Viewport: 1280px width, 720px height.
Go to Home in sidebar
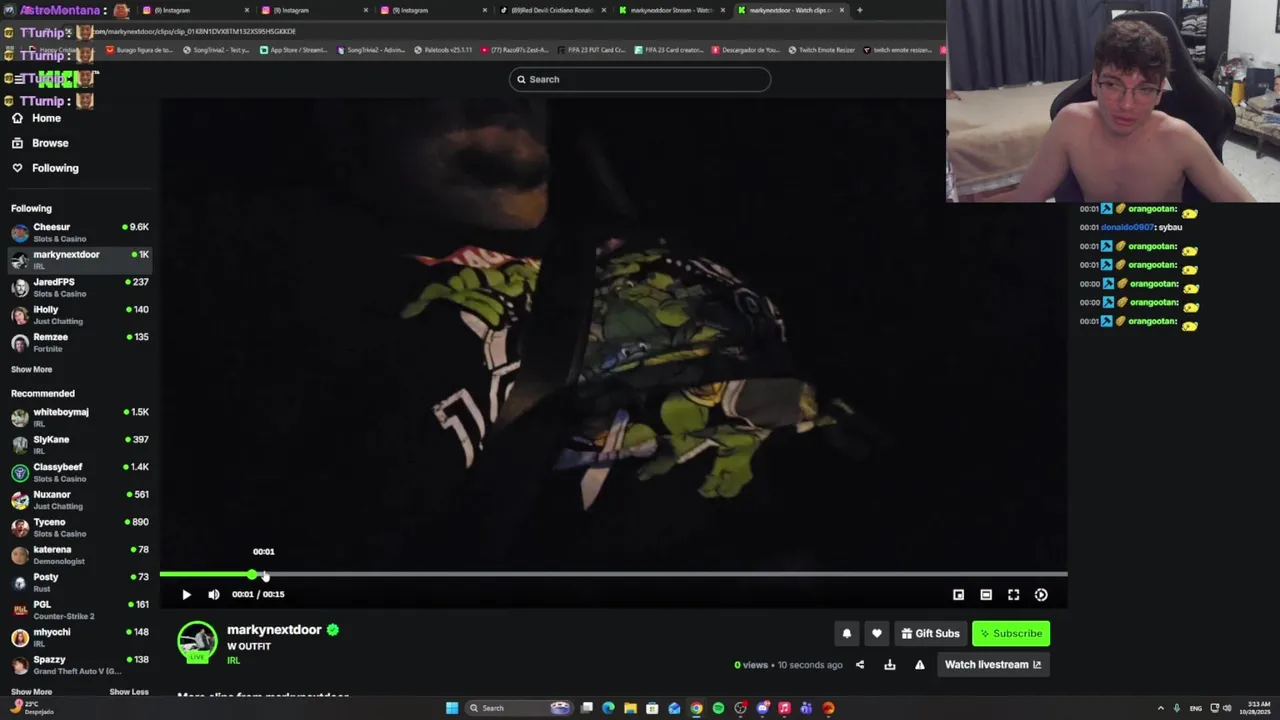pyautogui.click(x=46, y=118)
